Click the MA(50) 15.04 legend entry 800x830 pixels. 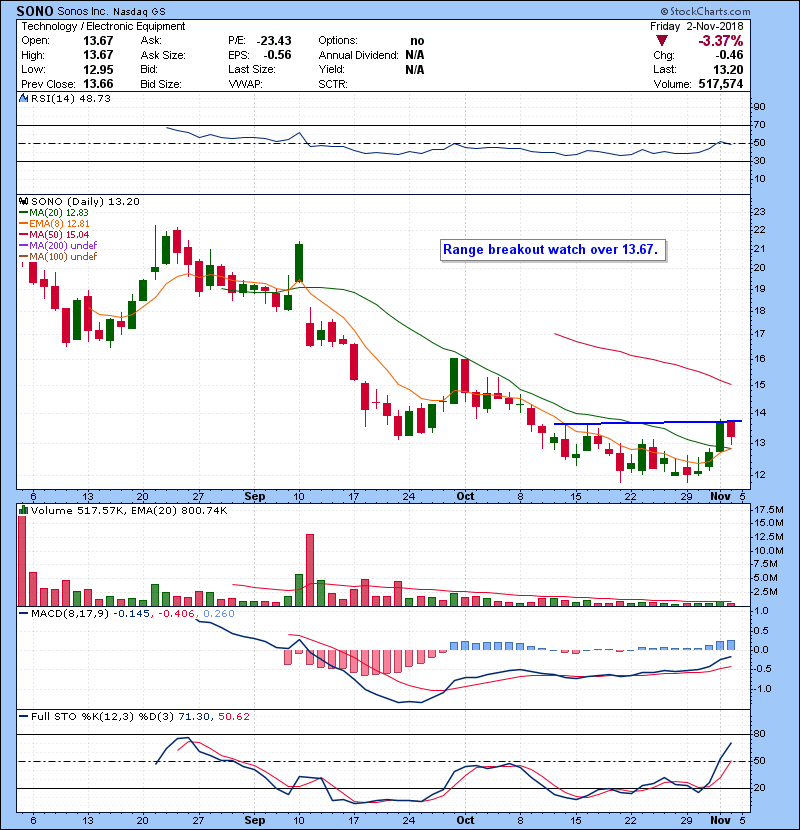click(x=54, y=234)
